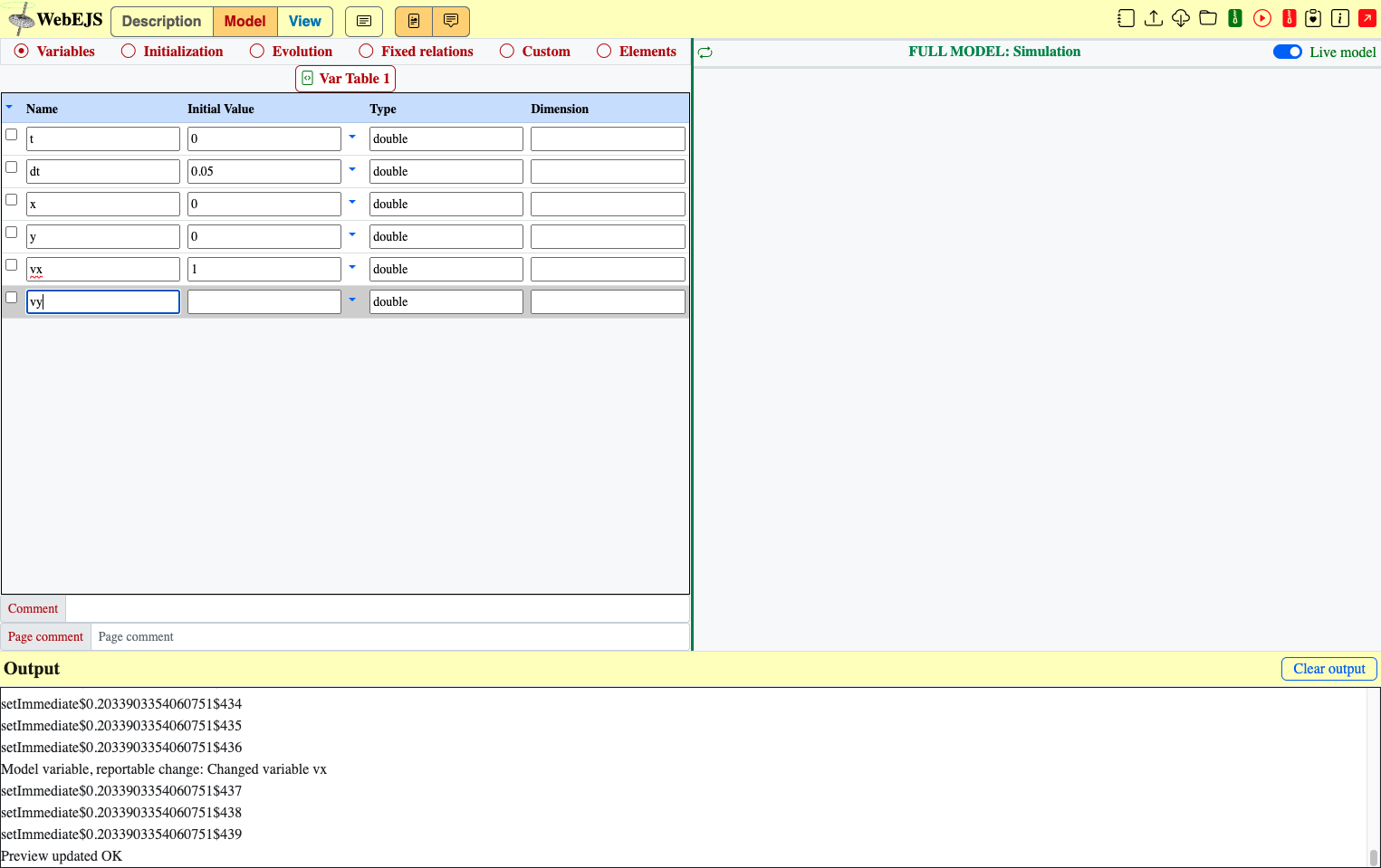Click the Output panel scrollbar thumb
The height and width of the screenshot is (868, 1381).
pos(1373,857)
